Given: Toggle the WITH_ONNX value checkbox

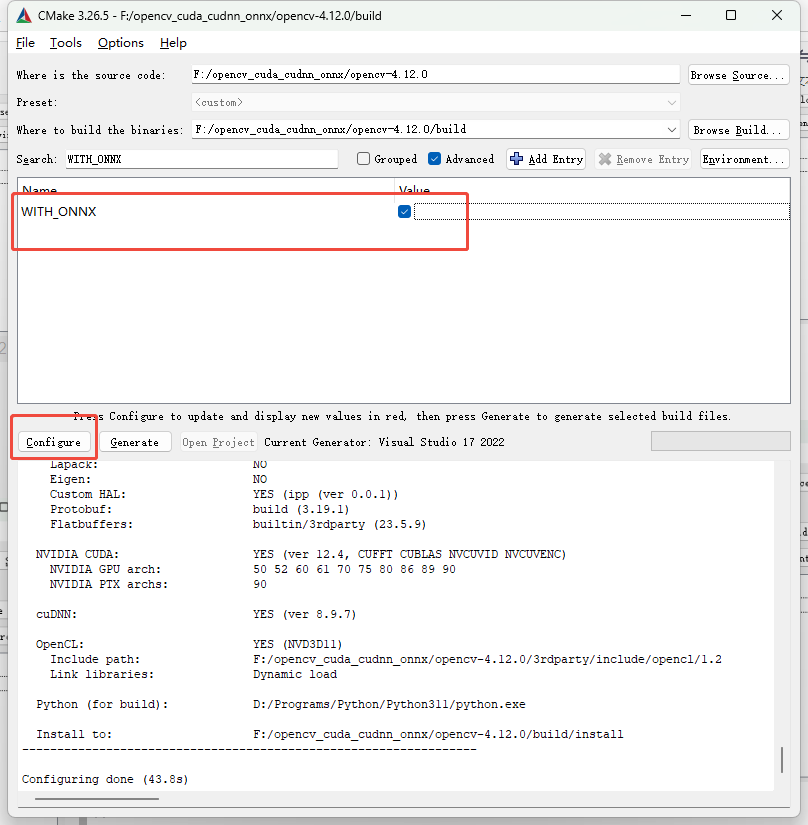Looking at the screenshot, I should click(404, 211).
